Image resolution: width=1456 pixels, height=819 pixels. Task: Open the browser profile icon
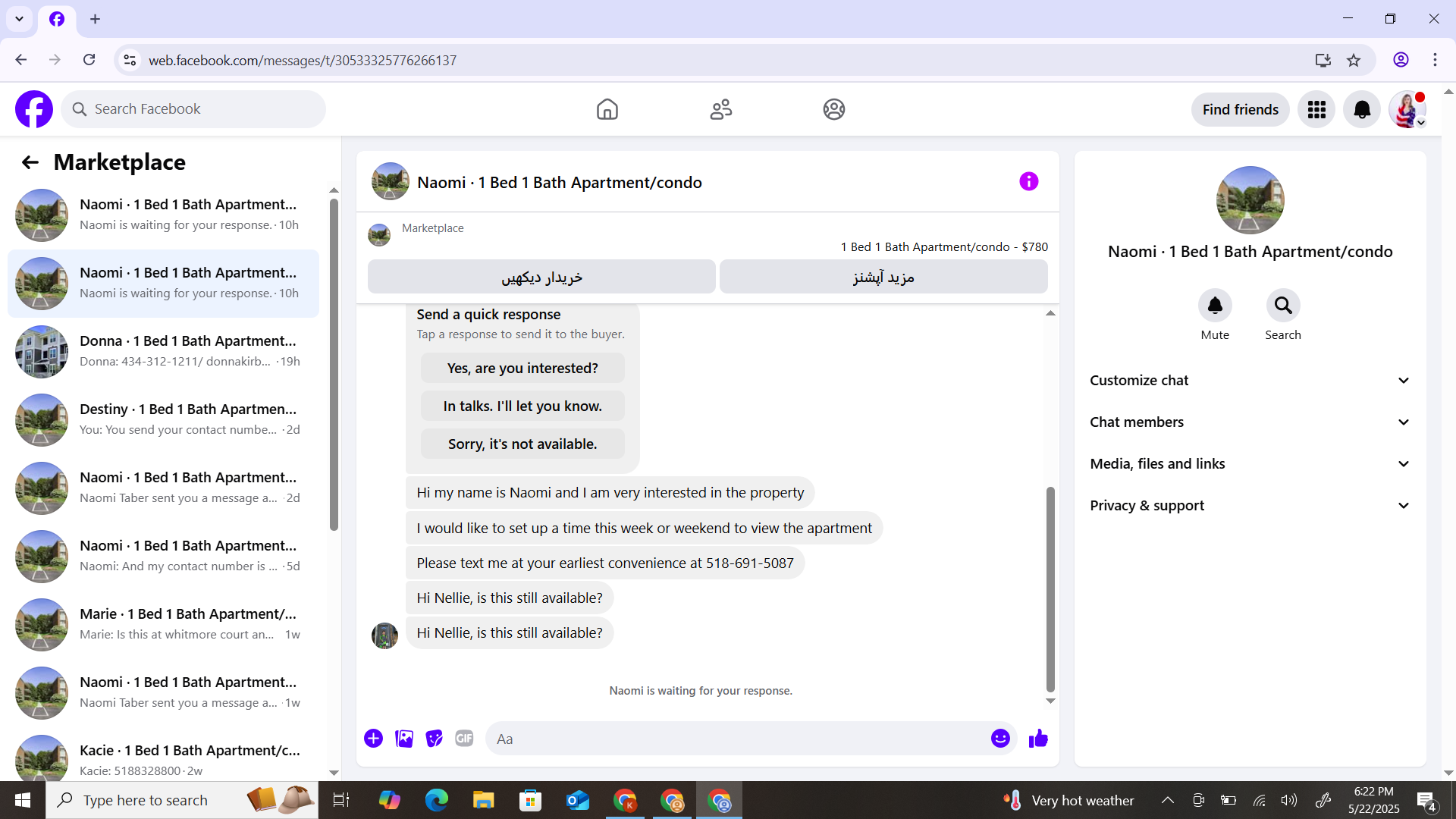click(1401, 60)
